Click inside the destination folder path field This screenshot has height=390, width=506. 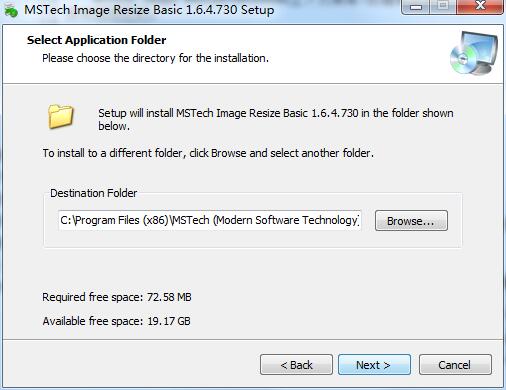(x=210, y=220)
